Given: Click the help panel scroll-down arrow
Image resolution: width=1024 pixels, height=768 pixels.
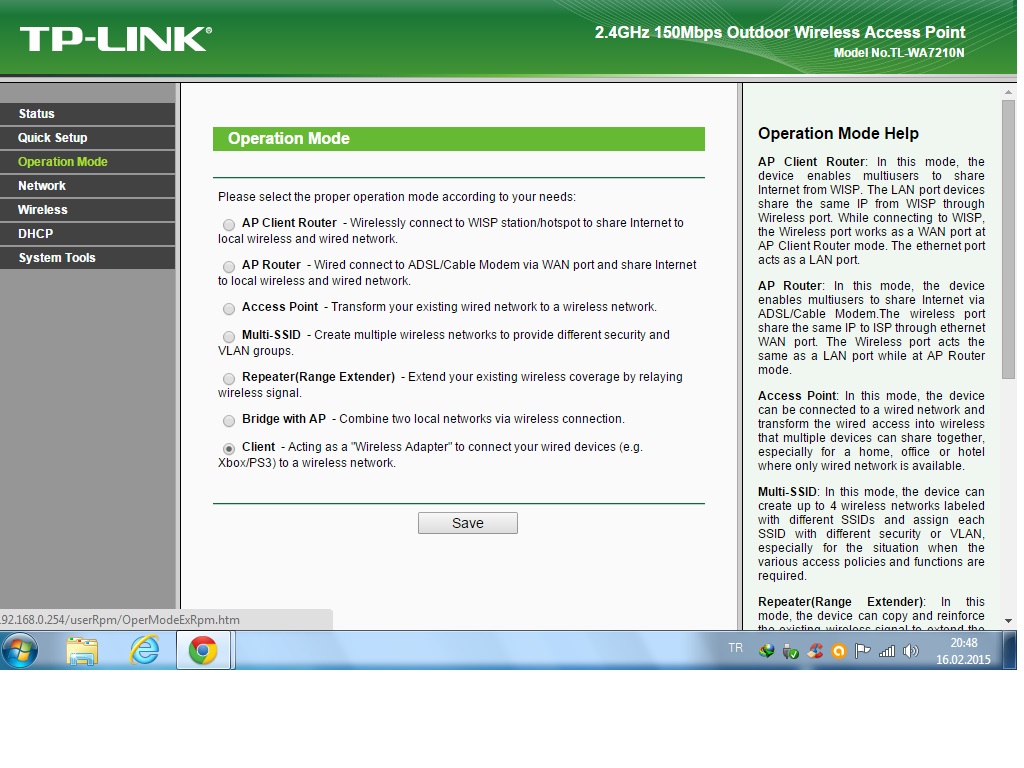Looking at the screenshot, I should [x=1009, y=621].
